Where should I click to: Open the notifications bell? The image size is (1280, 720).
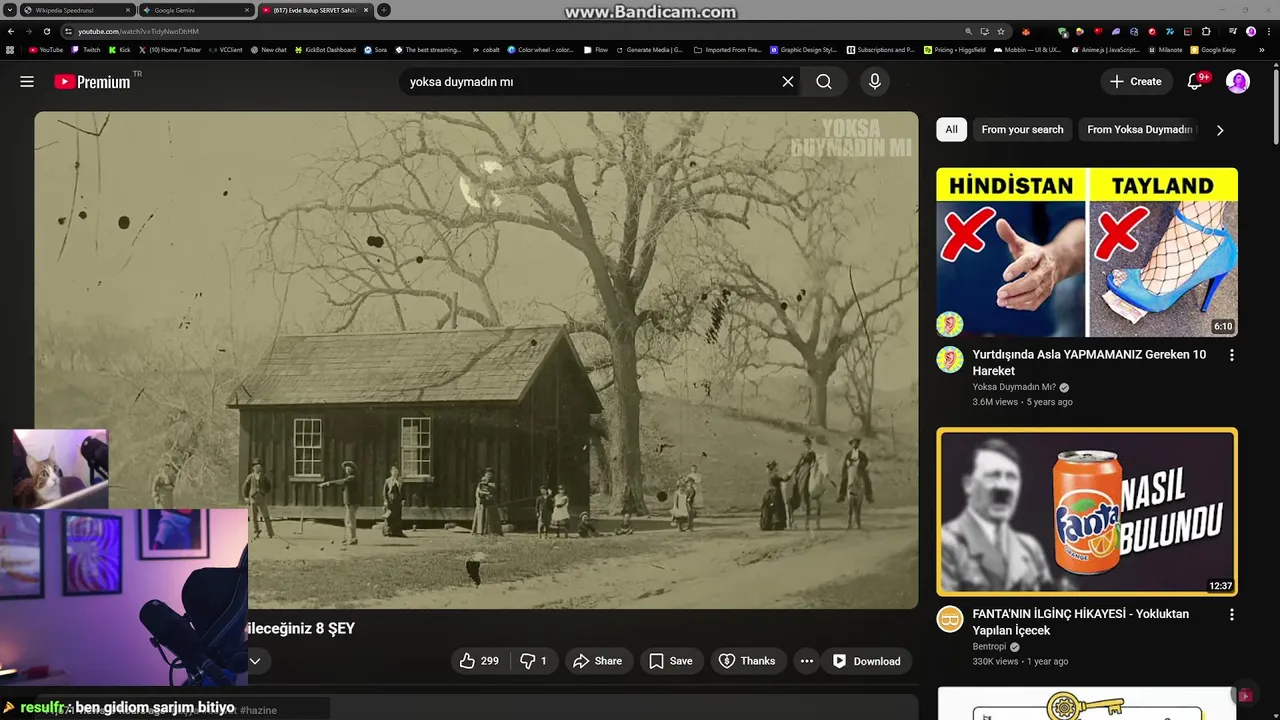tap(1195, 82)
